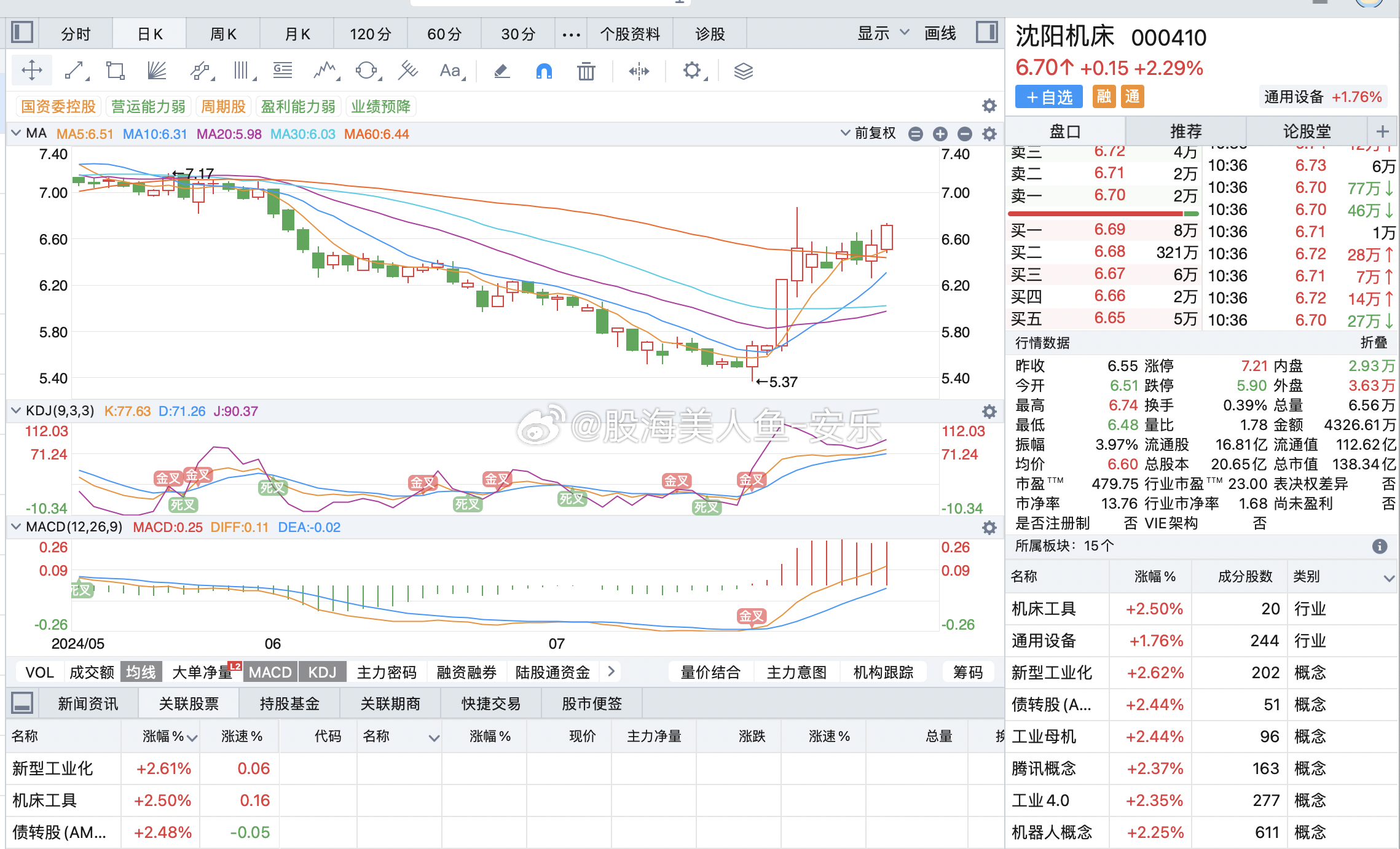The height and width of the screenshot is (849, 1400).
Task: Toggle the KDJ indicator button
Action: coord(322,672)
